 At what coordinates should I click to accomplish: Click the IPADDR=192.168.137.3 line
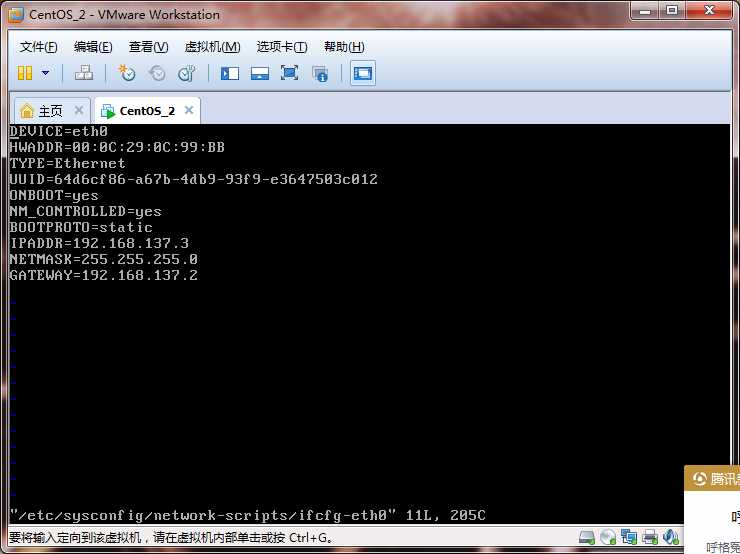pos(99,243)
